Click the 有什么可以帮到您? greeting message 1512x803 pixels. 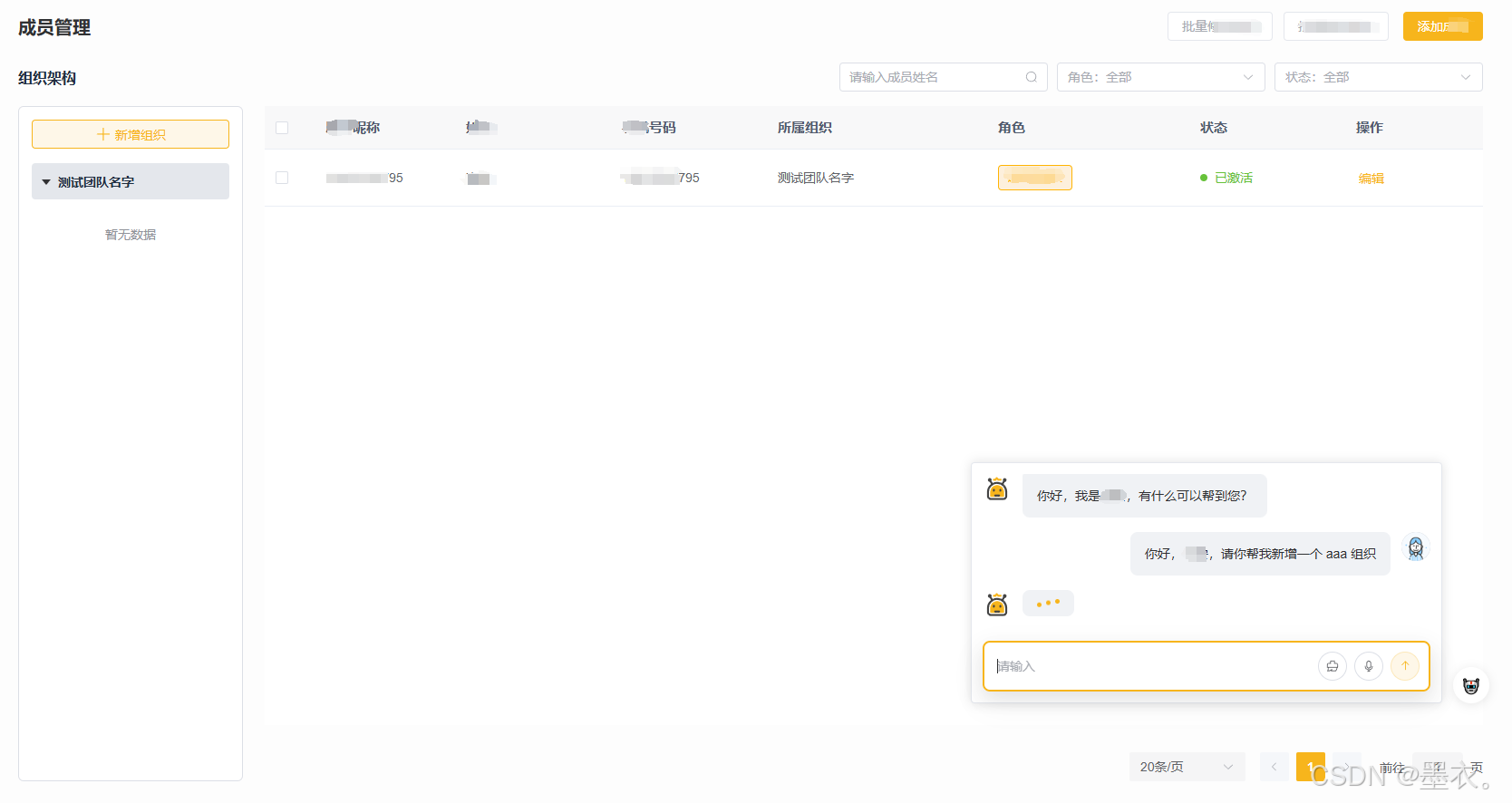1145,496
